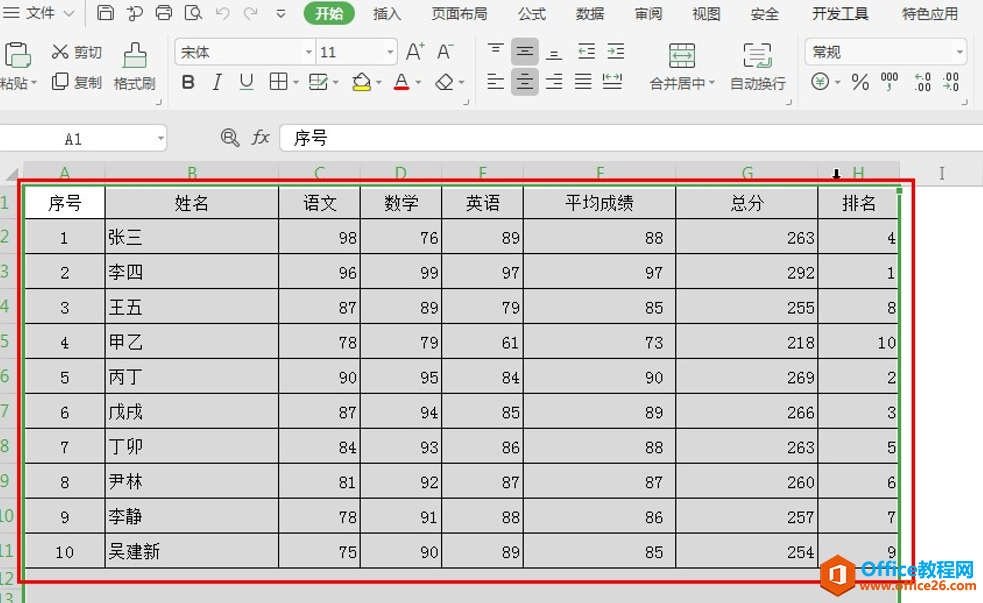The height and width of the screenshot is (603, 983).
Task: Click the distributed alignment icon
Action: click(x=612, y=81)
